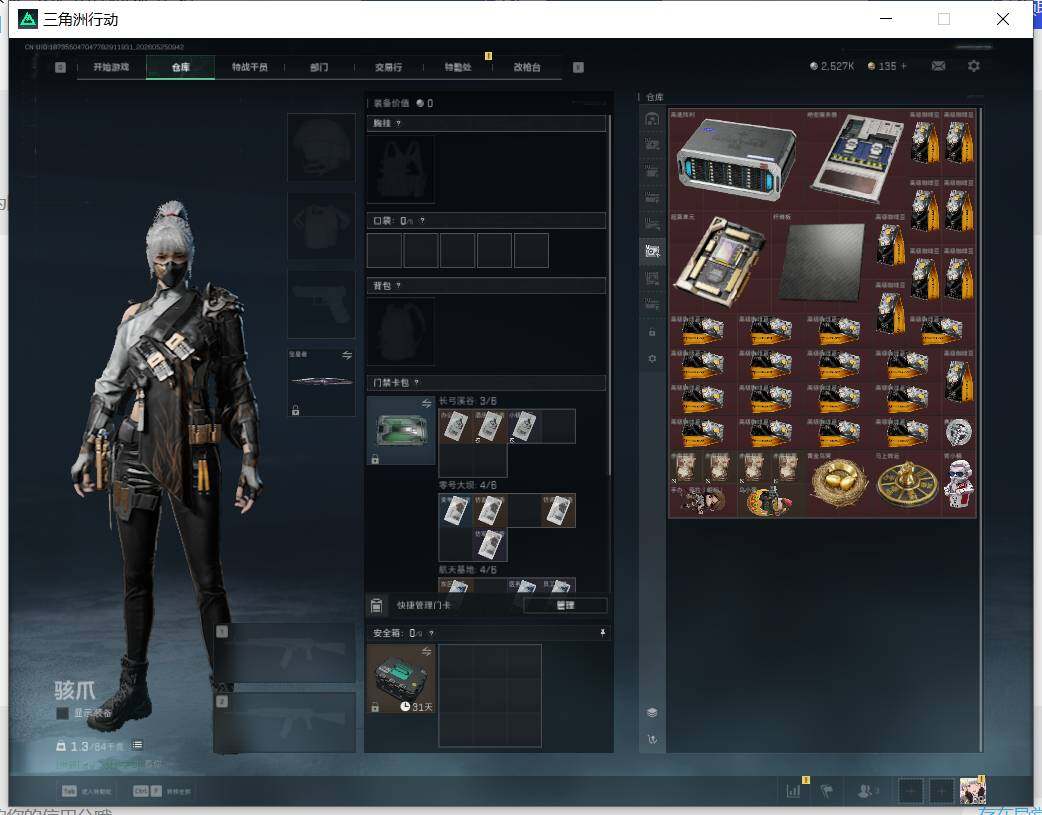Show help for 胸挂 chest rig
Screen dimensions: 1042x815
pos(398,124)
